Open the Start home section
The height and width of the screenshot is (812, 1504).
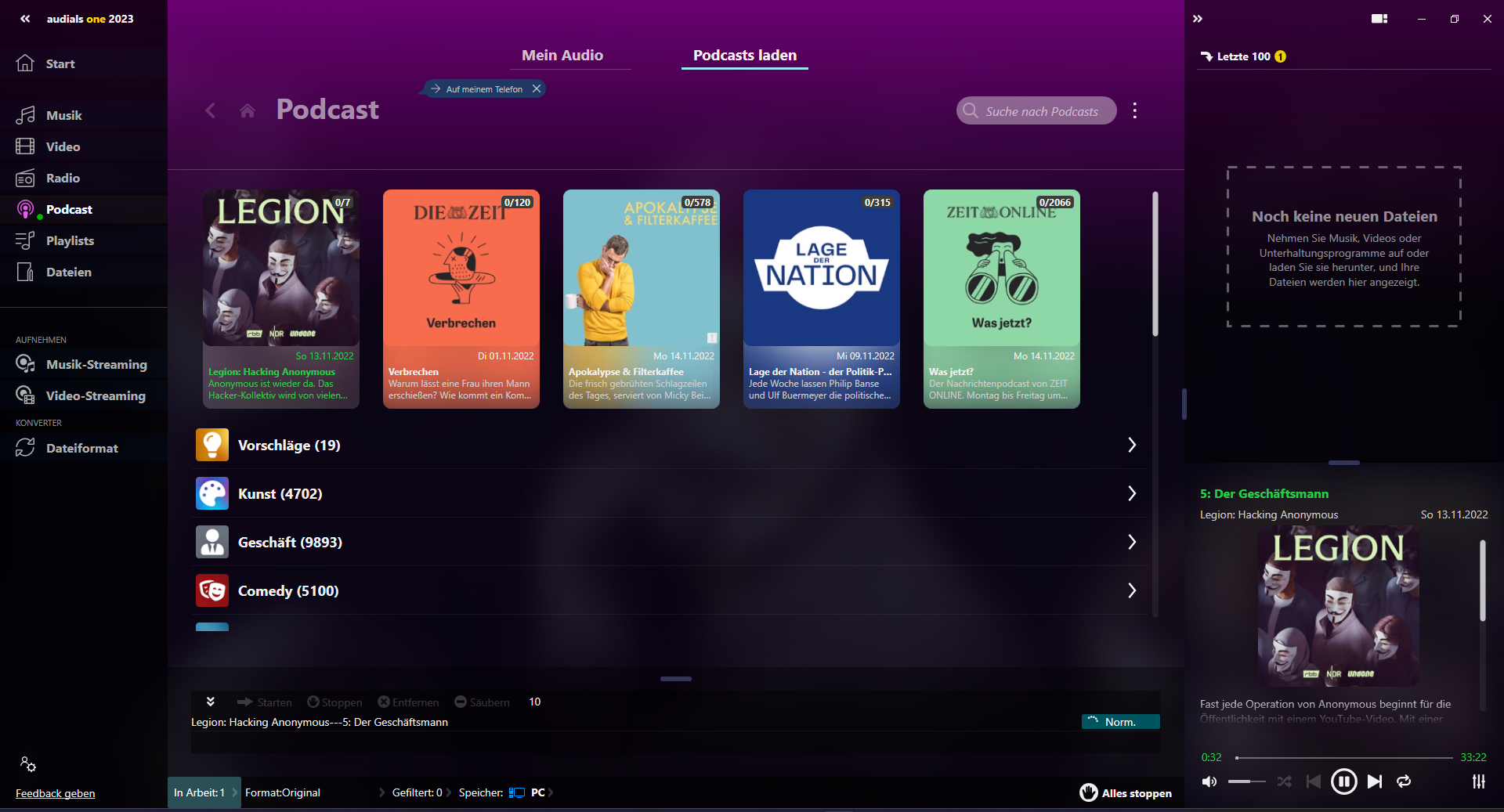tap(84, 63)
